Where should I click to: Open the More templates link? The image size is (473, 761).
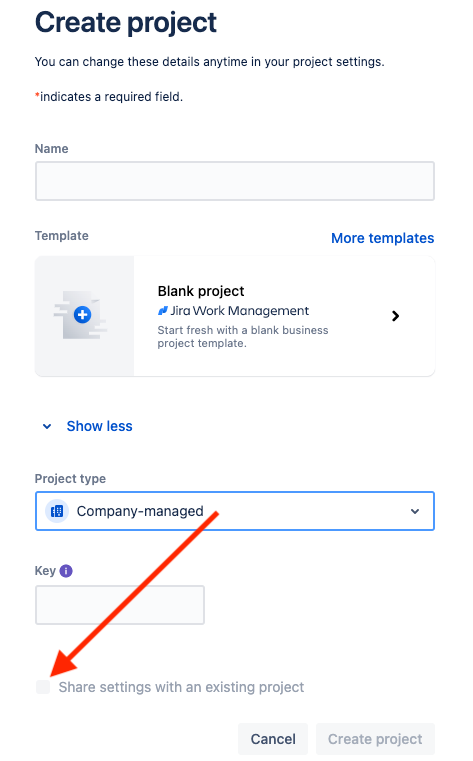coord(382,238)
